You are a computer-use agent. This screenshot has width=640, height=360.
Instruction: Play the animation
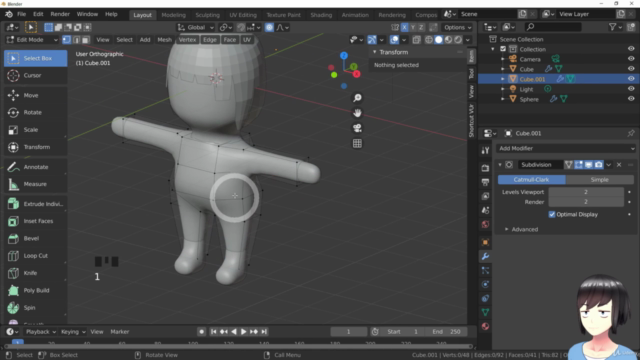pyautogui.click(x=244, y=332)
